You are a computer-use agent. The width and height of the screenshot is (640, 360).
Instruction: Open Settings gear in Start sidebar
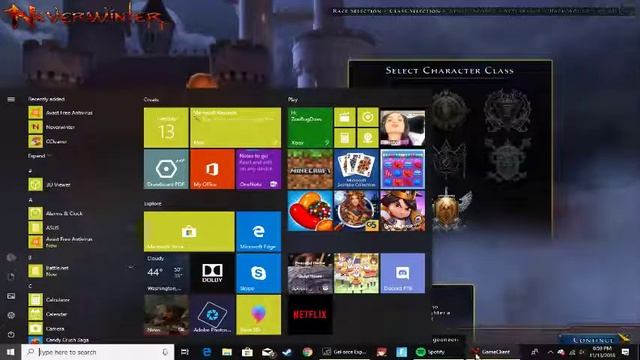(11, 315)
